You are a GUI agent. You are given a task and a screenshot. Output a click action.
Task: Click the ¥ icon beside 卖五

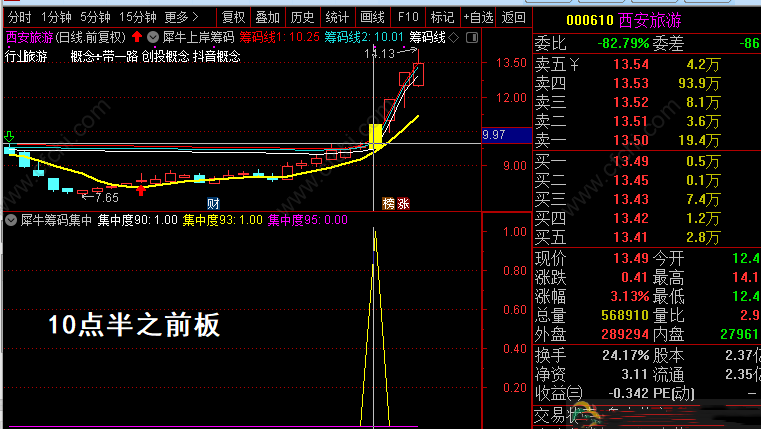pyautogui.click(x=574, y=64)
